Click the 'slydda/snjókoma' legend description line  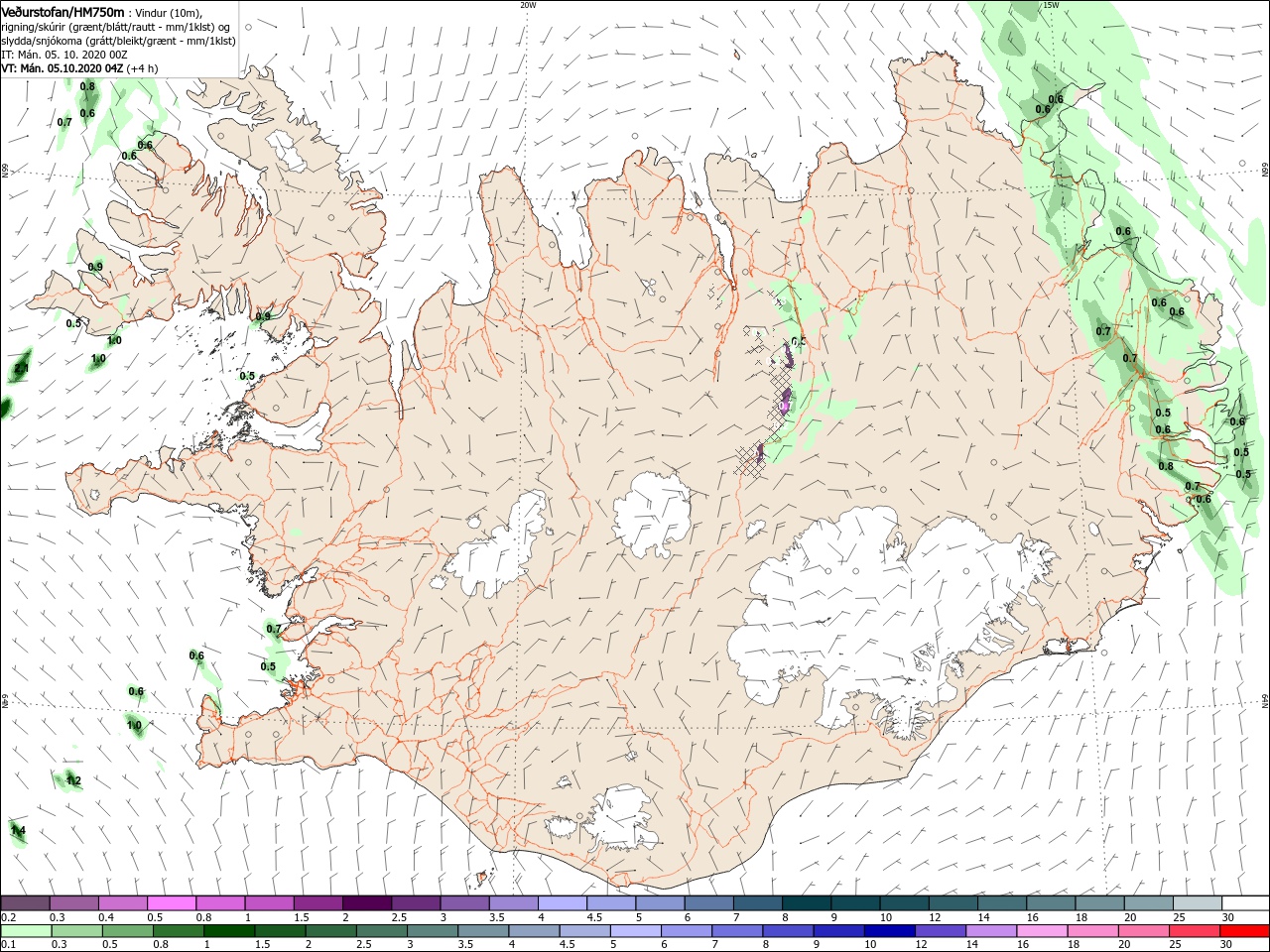(118, 41)
